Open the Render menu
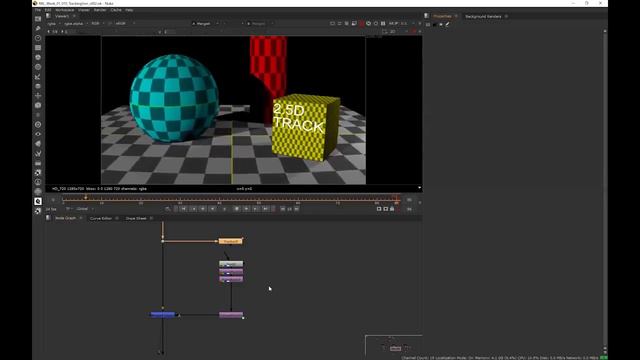The height and width of the screenshot is (360, 640). 100,10
